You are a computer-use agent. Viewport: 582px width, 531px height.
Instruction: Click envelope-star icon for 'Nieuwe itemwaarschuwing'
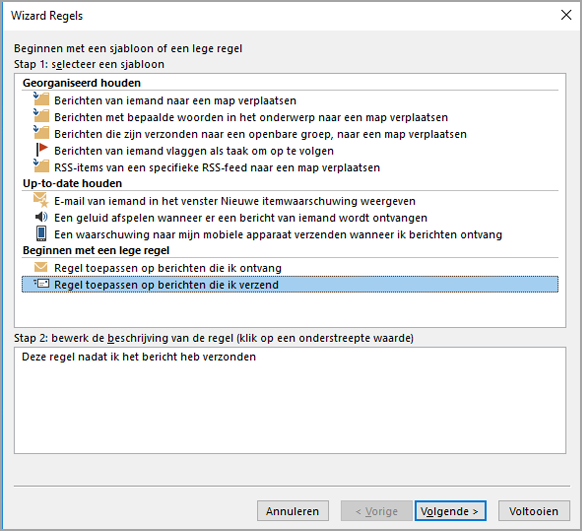pyautogui.click(x=41, y=200)
